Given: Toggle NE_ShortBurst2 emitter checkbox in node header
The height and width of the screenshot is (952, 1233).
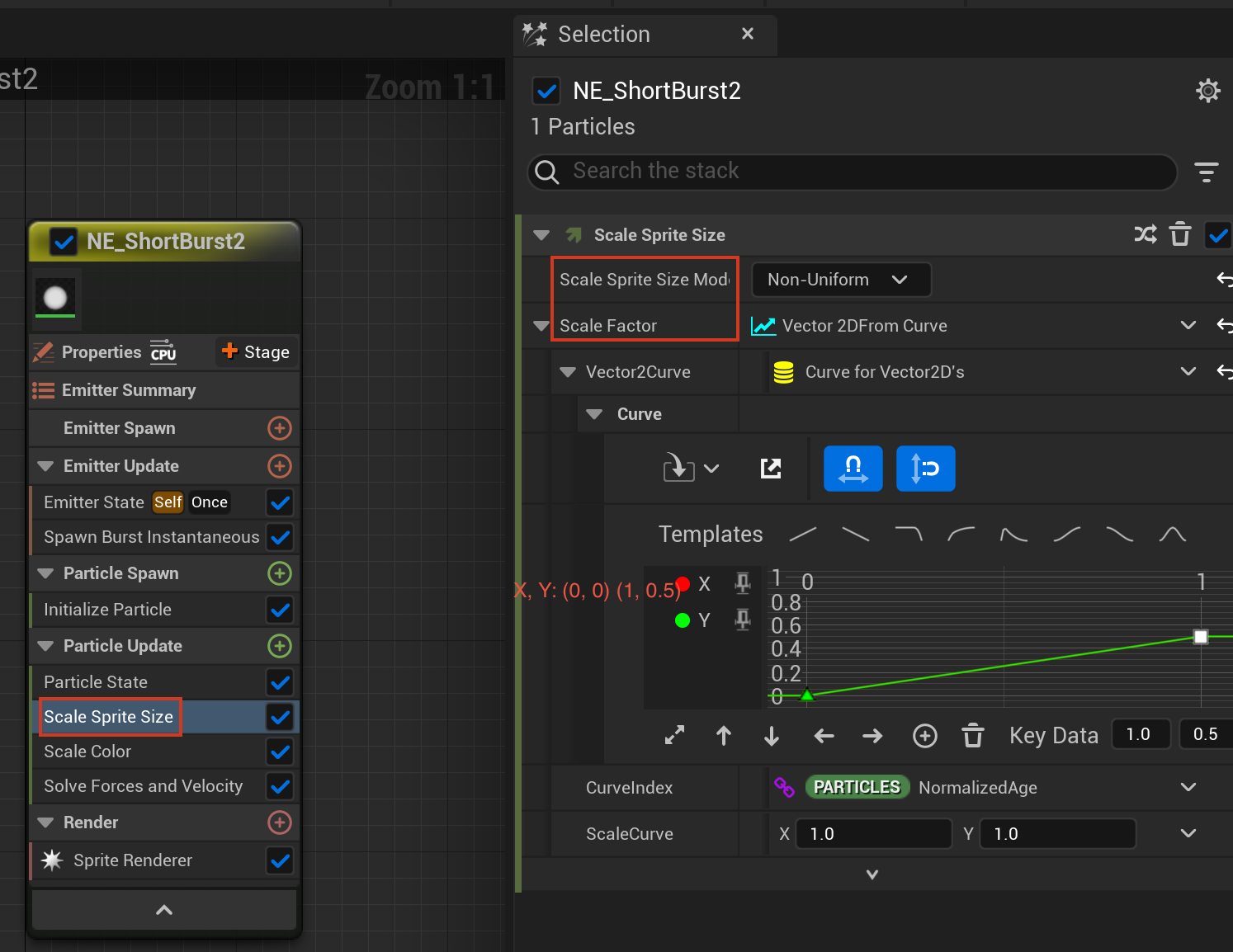Looking at the screenshot, I should coord(64,242).
